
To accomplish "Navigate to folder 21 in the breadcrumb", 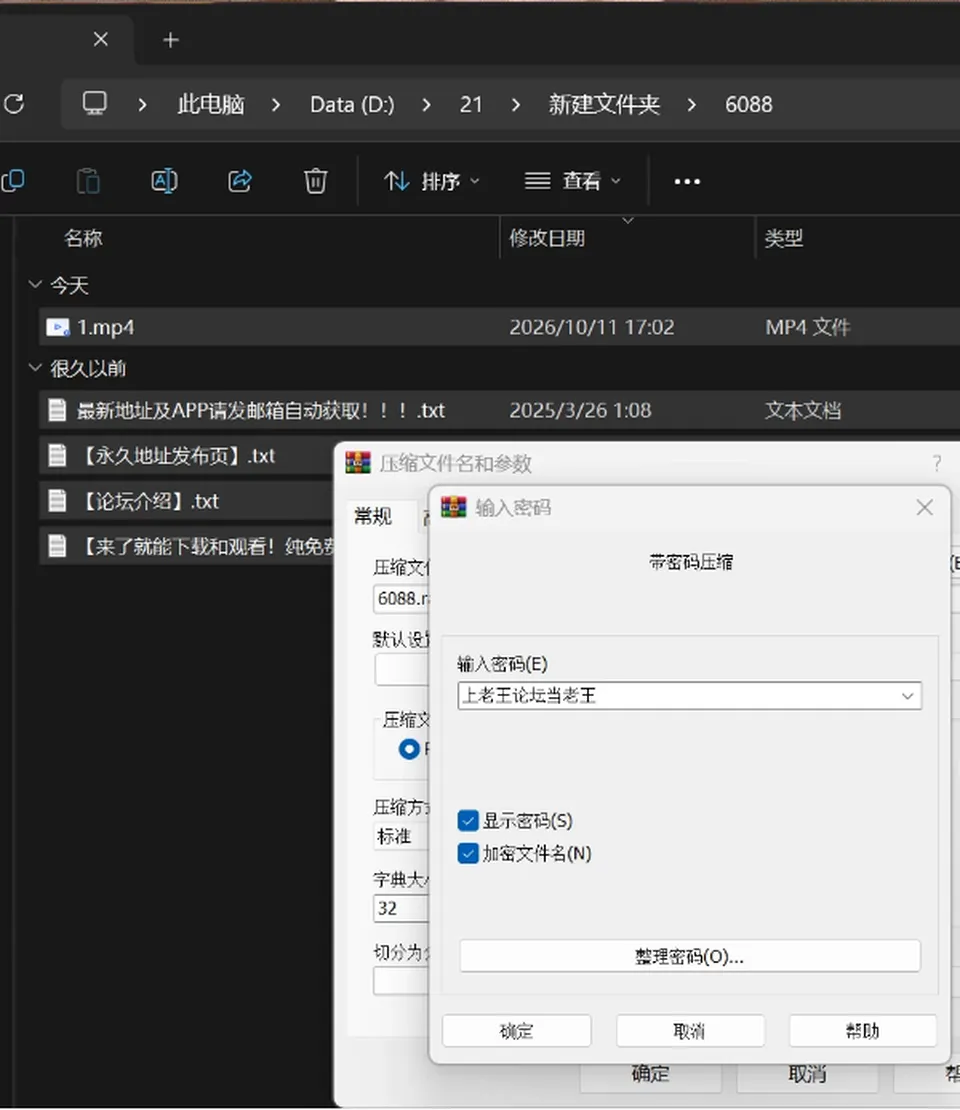I will click(x=471, y=105).
